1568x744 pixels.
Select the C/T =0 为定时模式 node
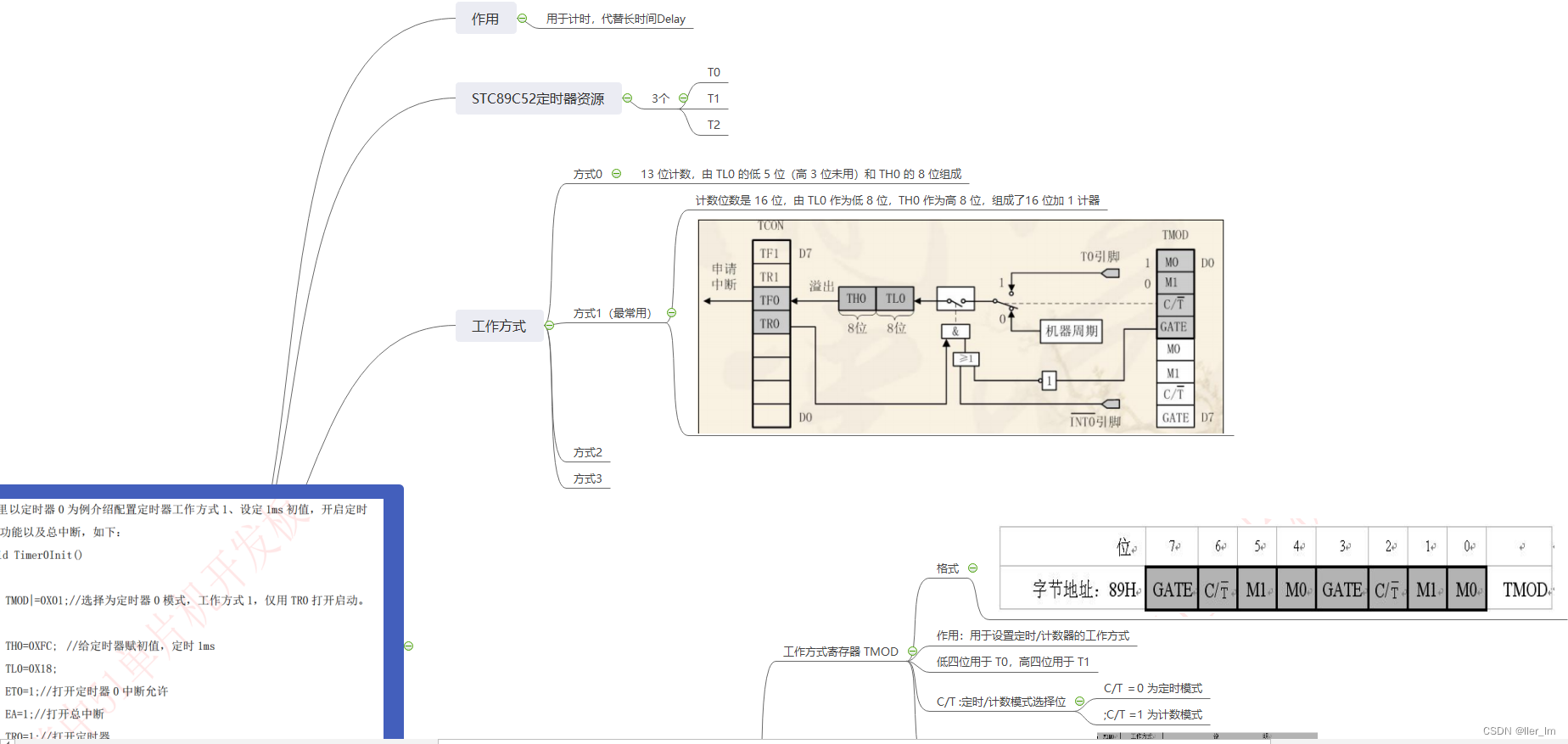pos(1153,688)
